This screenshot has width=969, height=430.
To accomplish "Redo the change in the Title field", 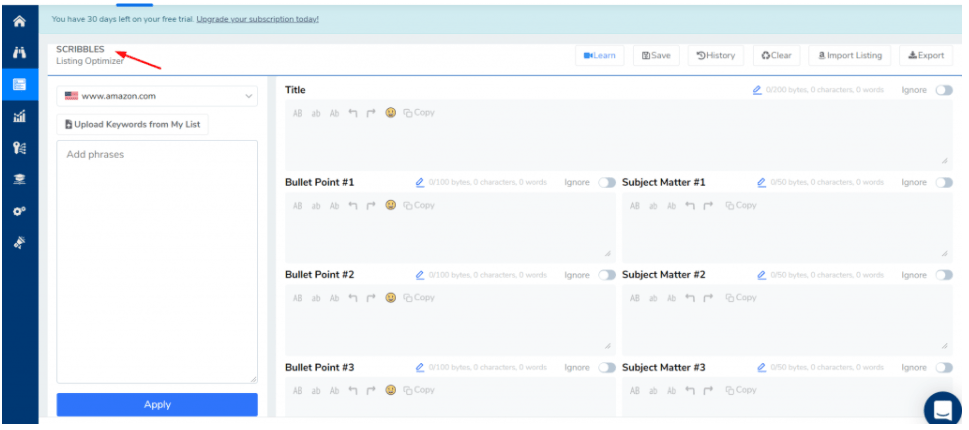I will (371, 113).
